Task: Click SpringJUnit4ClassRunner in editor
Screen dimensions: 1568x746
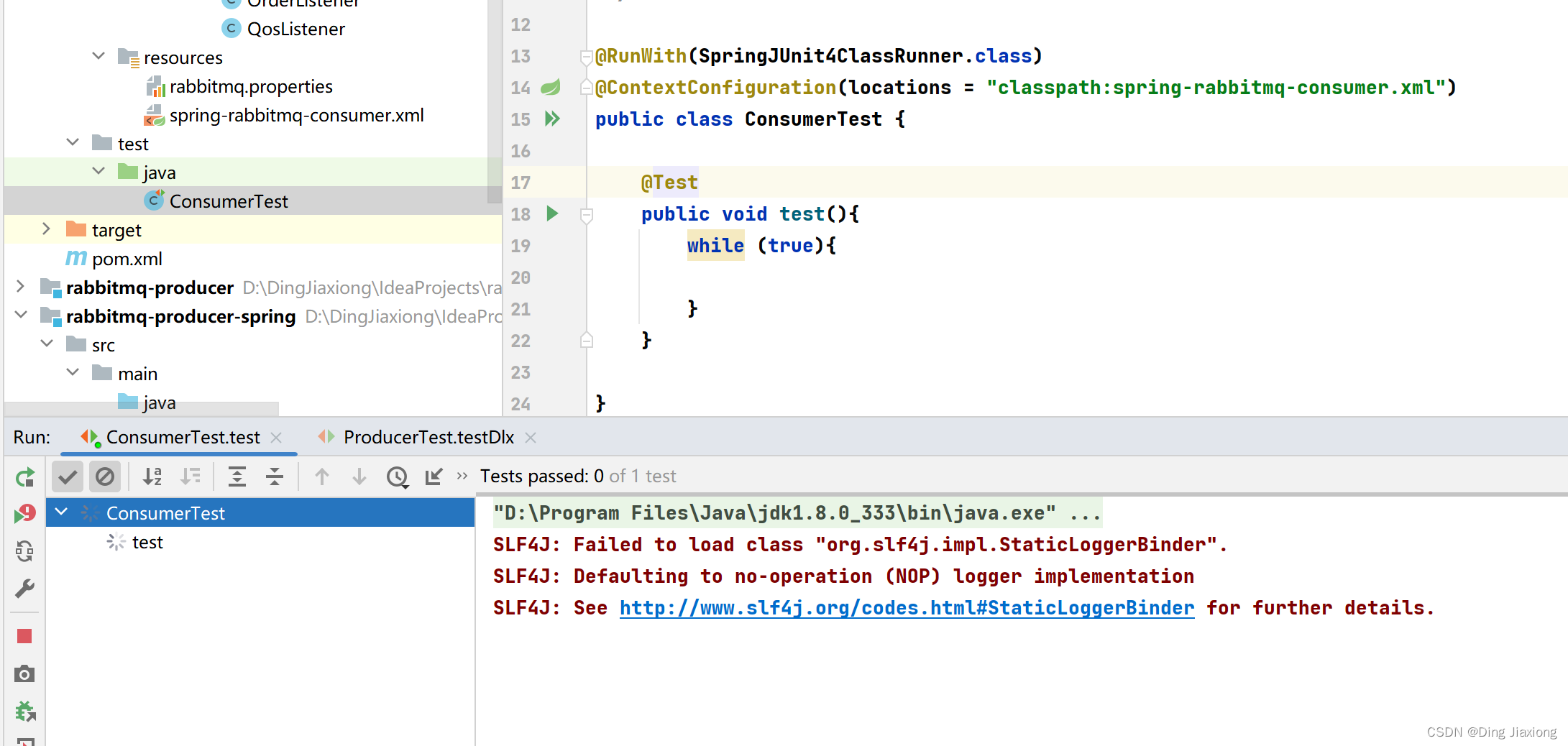Action: (830, 56)
